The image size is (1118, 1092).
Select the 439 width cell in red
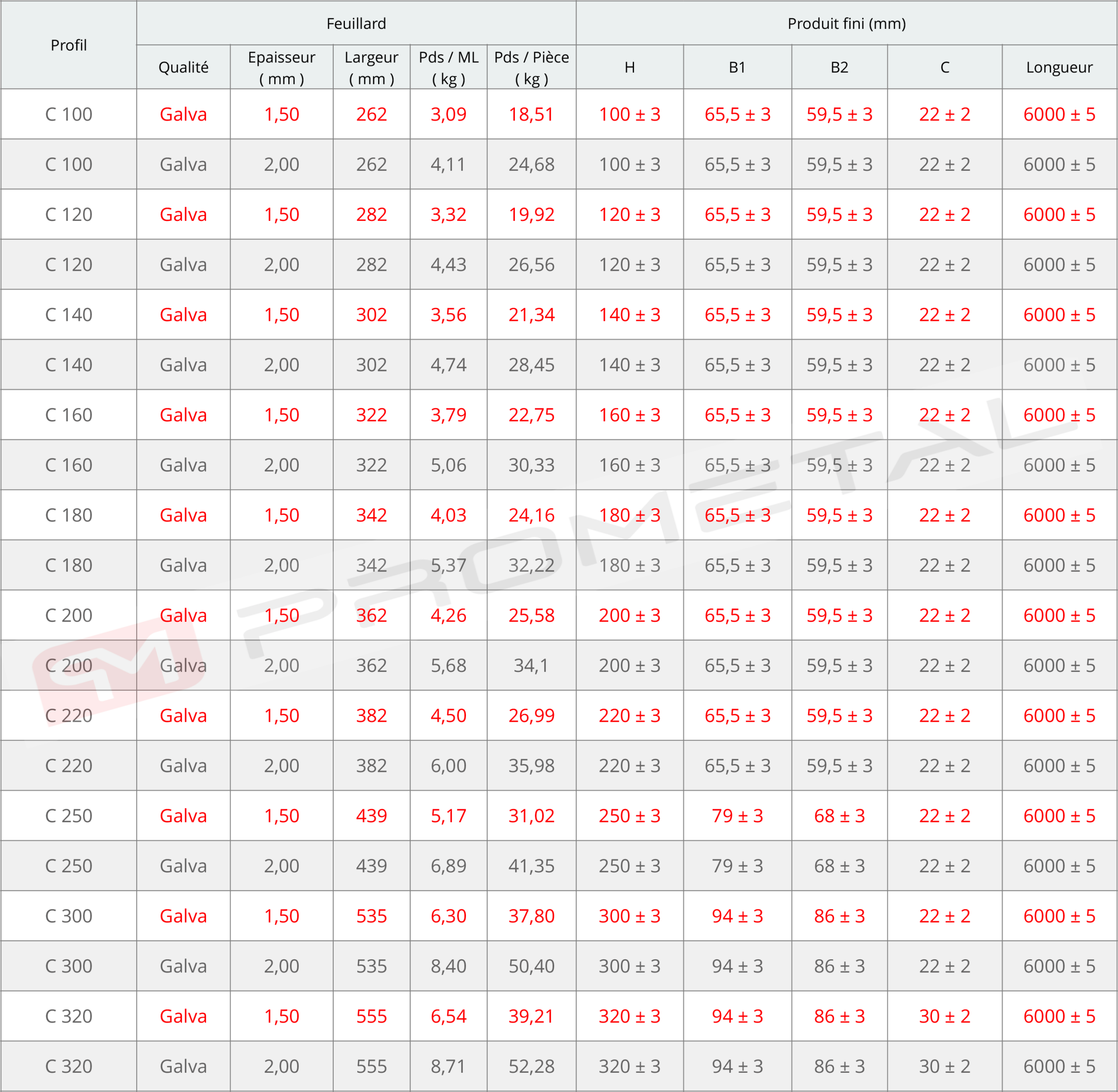point(371,816)
